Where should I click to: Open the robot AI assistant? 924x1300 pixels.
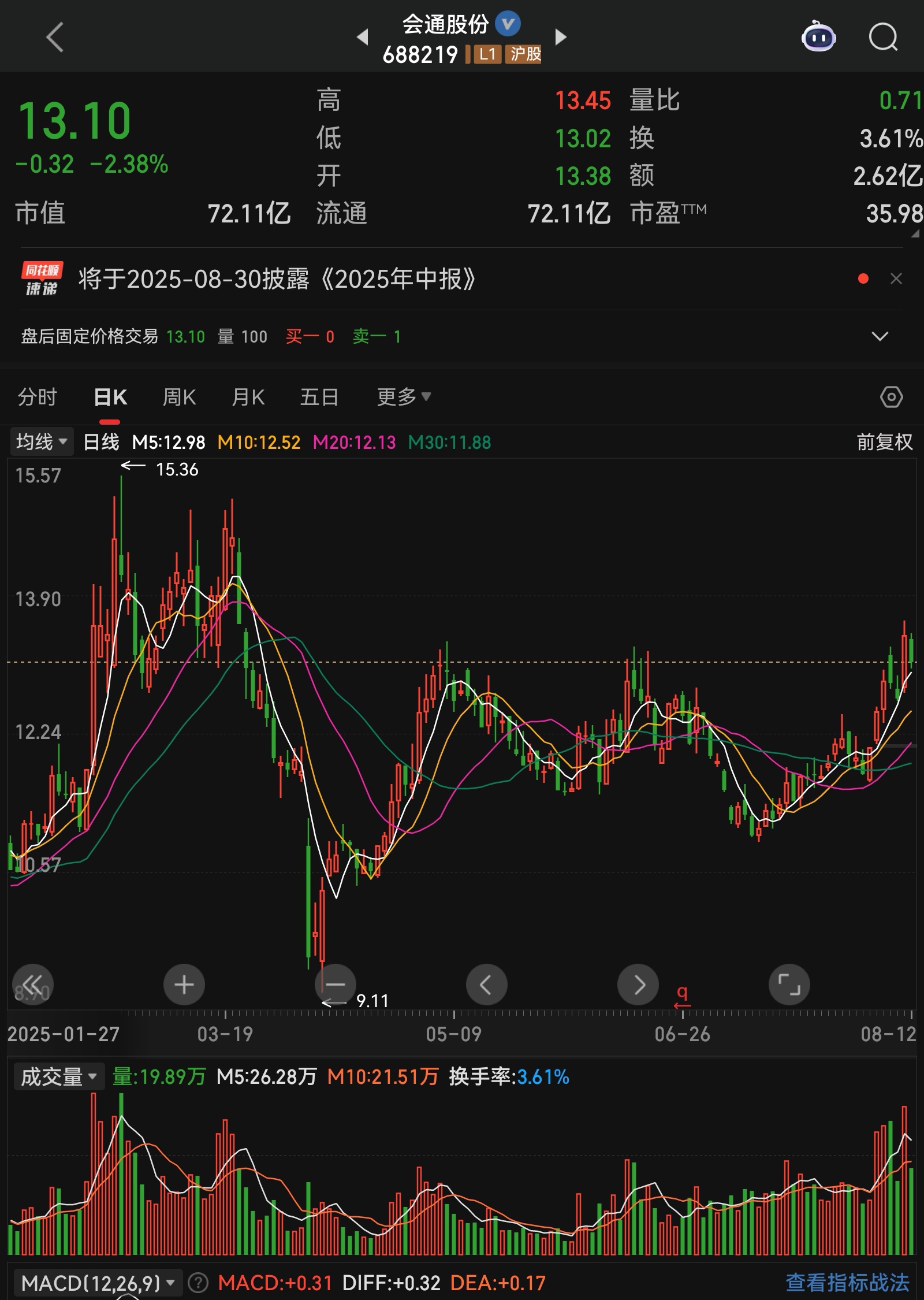click(x=818, y=36)
